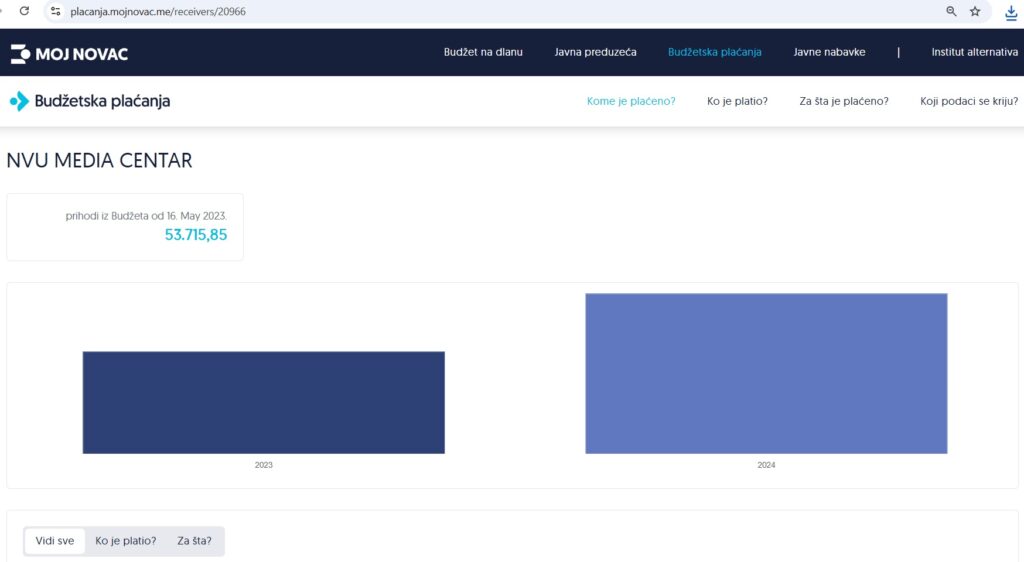Viewport: 1024px width, 562px height.
Task: Open the site information icon in address bar
Action: (x=56, y=11)
